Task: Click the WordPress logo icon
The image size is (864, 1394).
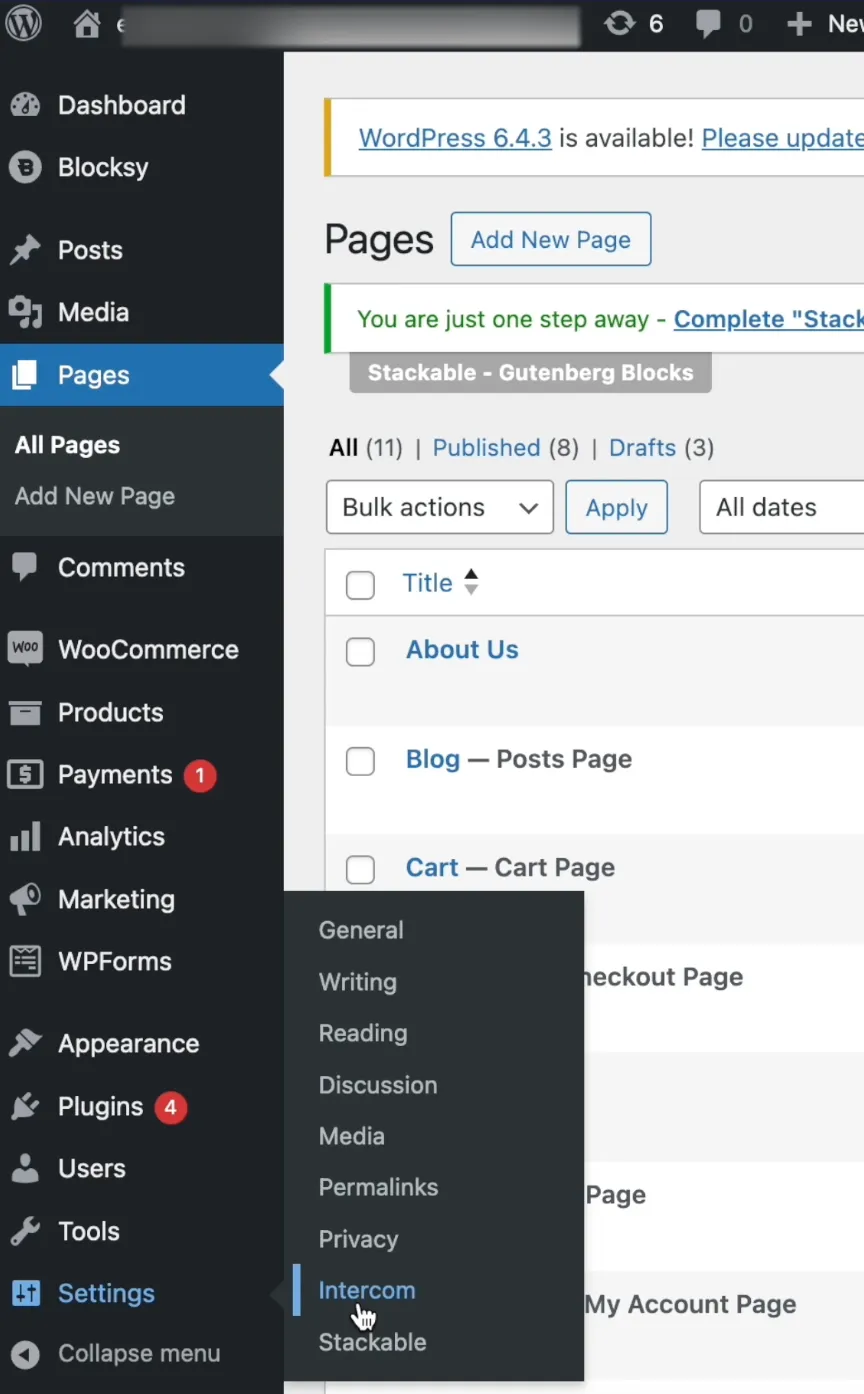Action: [24, 24]
